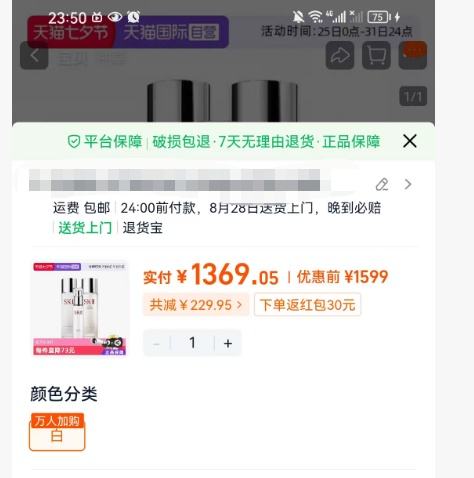Screen dimensions: 474x478
Task: Tap the 退货宝 label
Action: (x=143, y=228)
